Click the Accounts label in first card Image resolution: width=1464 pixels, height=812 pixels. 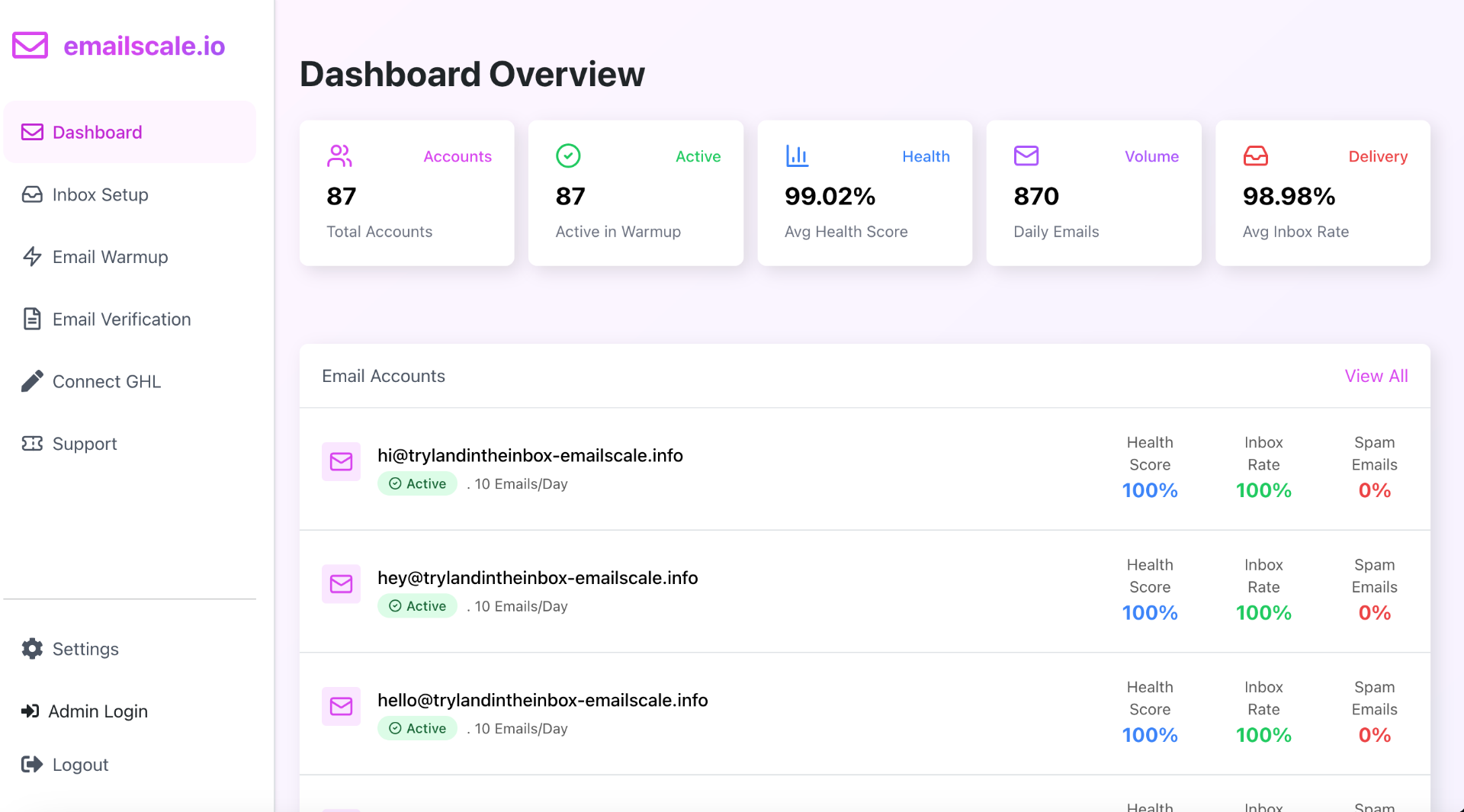click(457, 156)
